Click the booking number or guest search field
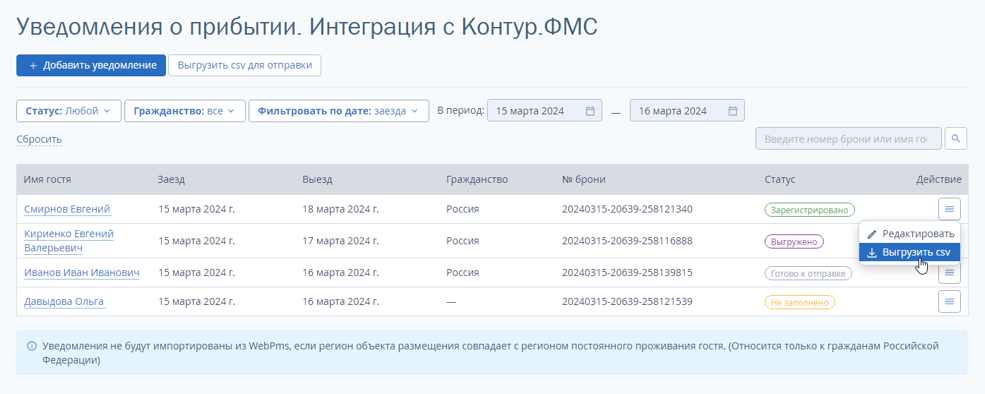Screen dimensions: 985x394 (x=849, y=138)
